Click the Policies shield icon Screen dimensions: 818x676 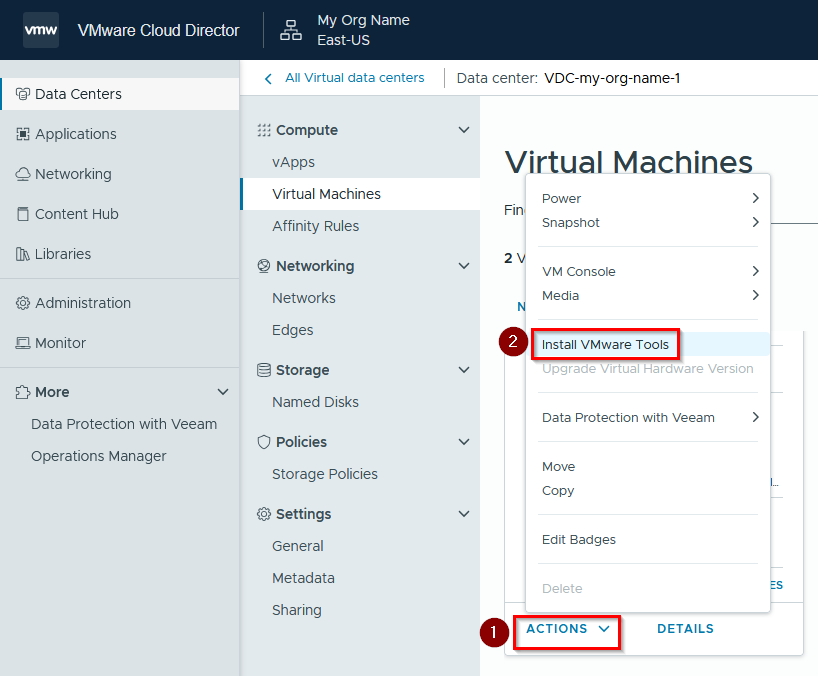coord(264,442)
